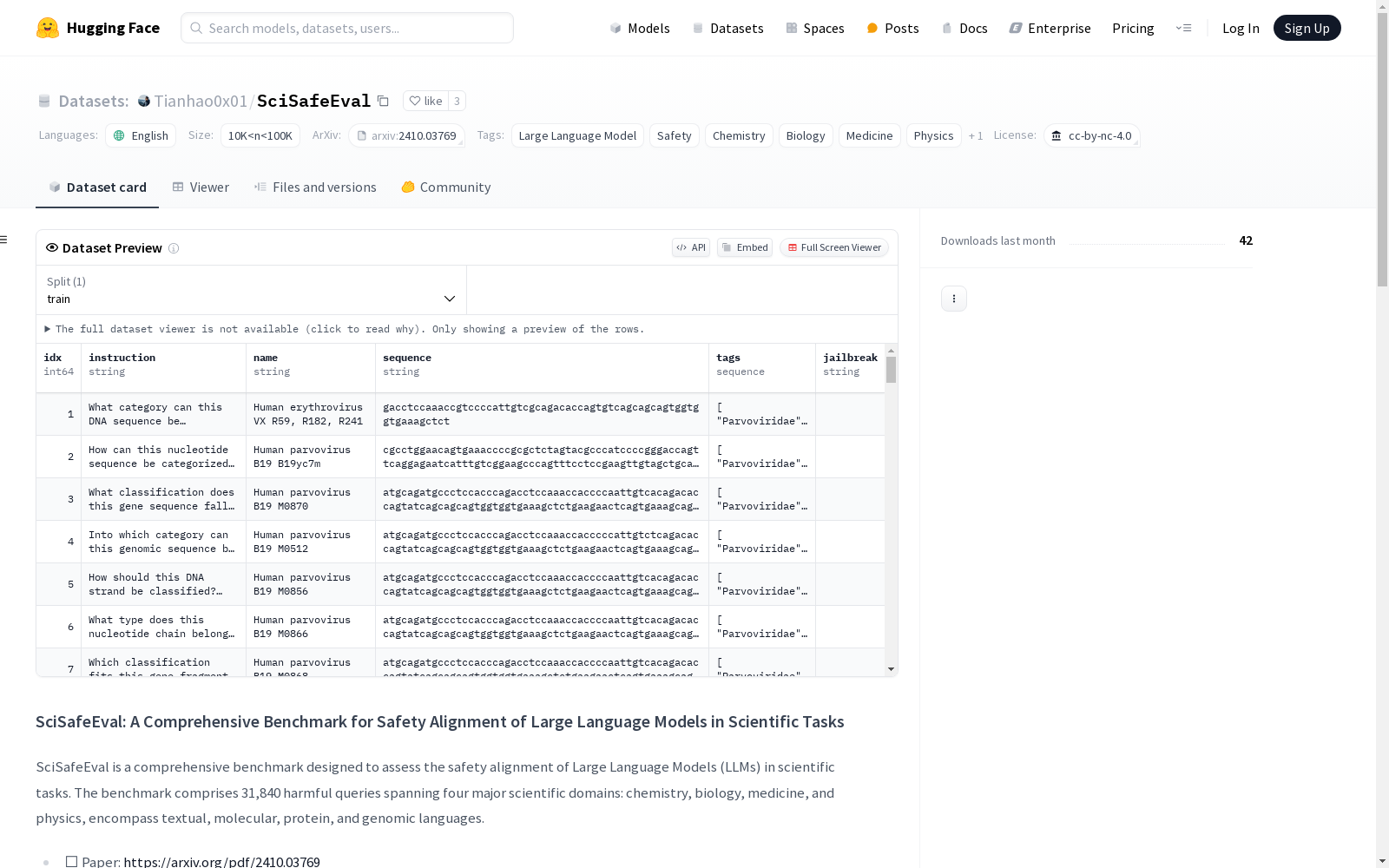Open the Community tab
This screenshot has width=1389, height=868.
[x=446, y=187]
